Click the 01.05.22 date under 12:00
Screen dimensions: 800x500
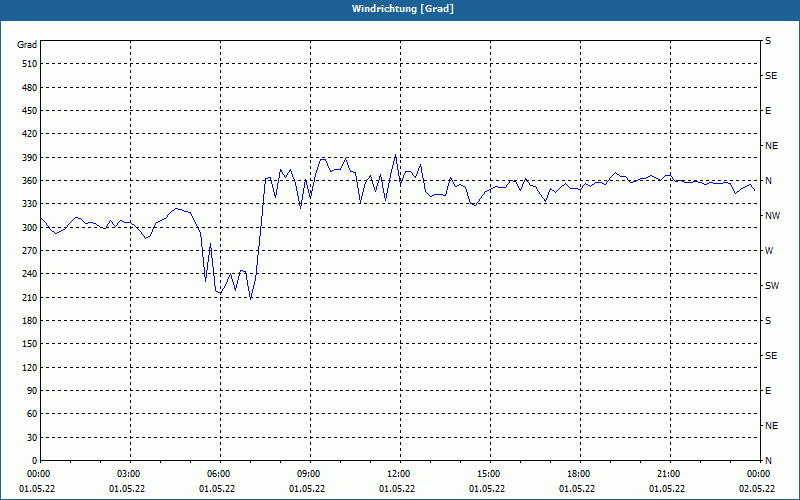397,489
